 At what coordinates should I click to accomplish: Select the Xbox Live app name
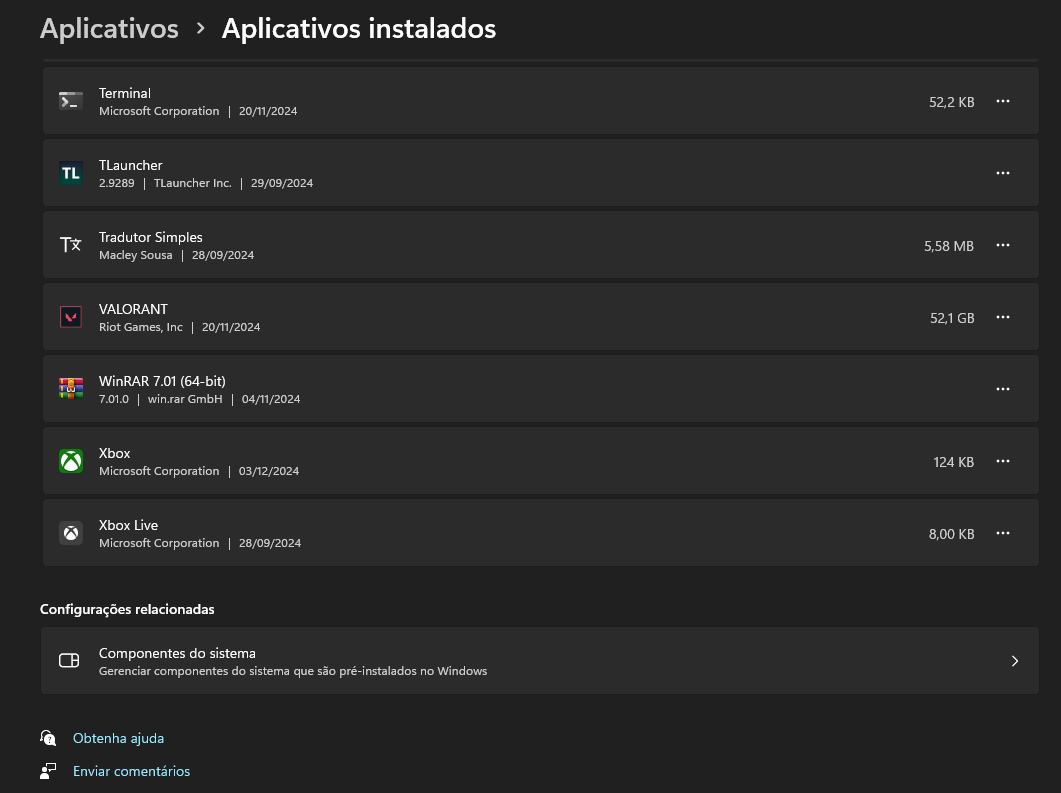129,525
